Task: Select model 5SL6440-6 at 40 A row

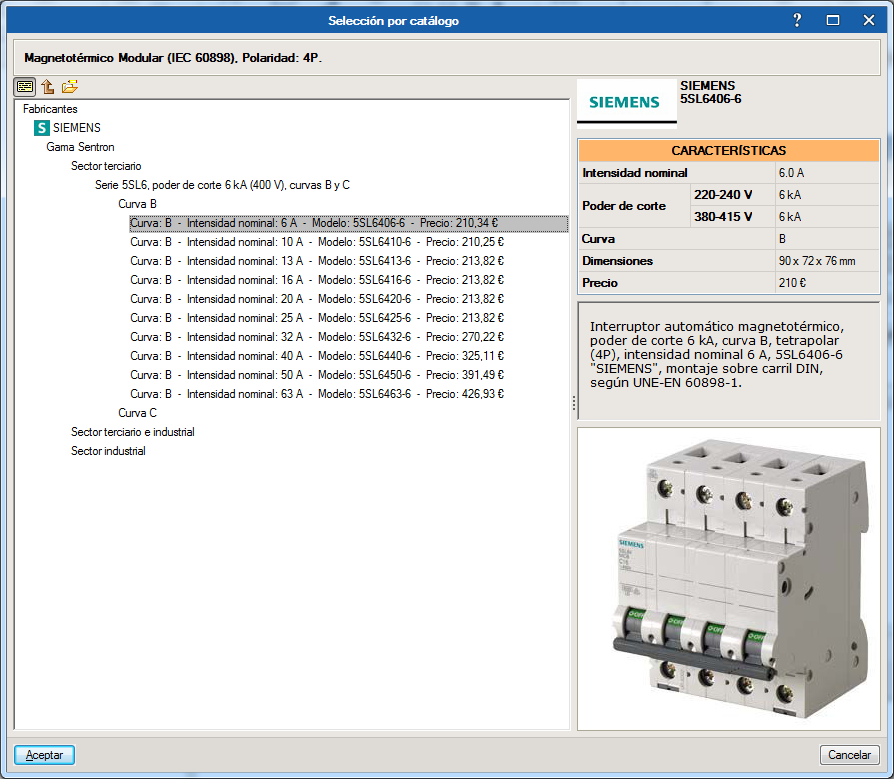Action: 317,356
